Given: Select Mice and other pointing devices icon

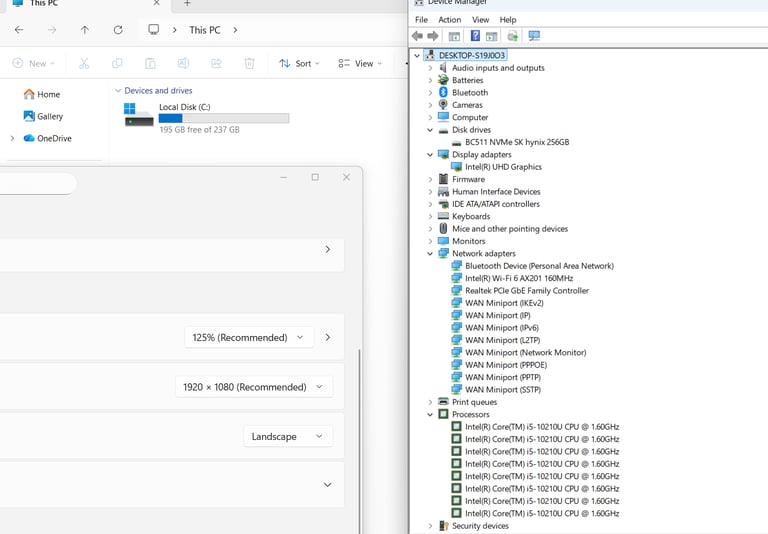Looking at the screenshot, I should coord(443,228).
